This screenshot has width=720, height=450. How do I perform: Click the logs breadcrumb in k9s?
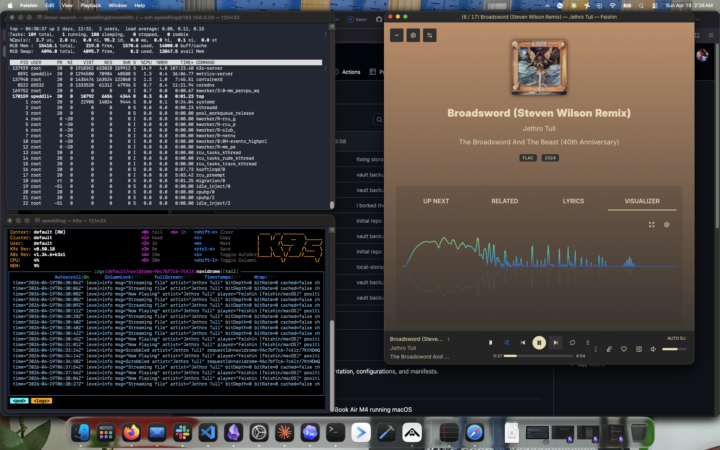click(x=41, y=401)
